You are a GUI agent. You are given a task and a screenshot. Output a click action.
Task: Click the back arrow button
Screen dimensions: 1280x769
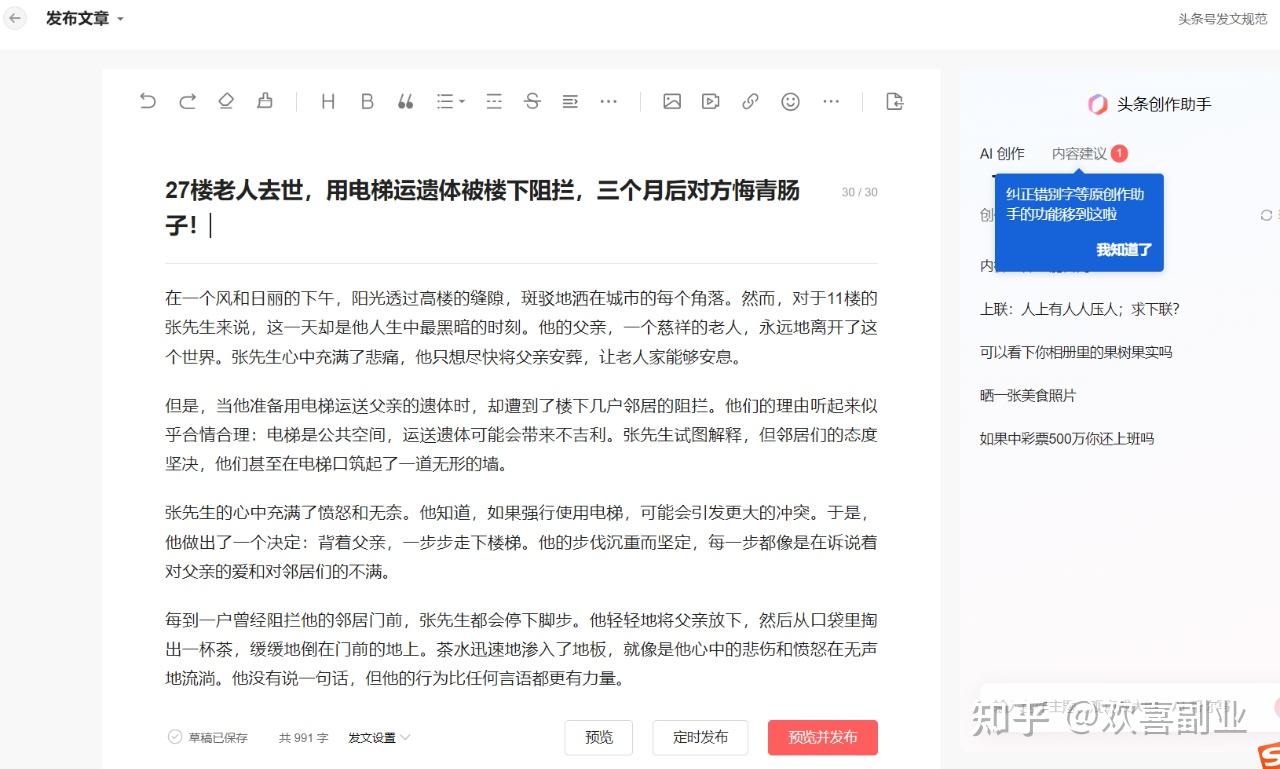coord(15,18)
